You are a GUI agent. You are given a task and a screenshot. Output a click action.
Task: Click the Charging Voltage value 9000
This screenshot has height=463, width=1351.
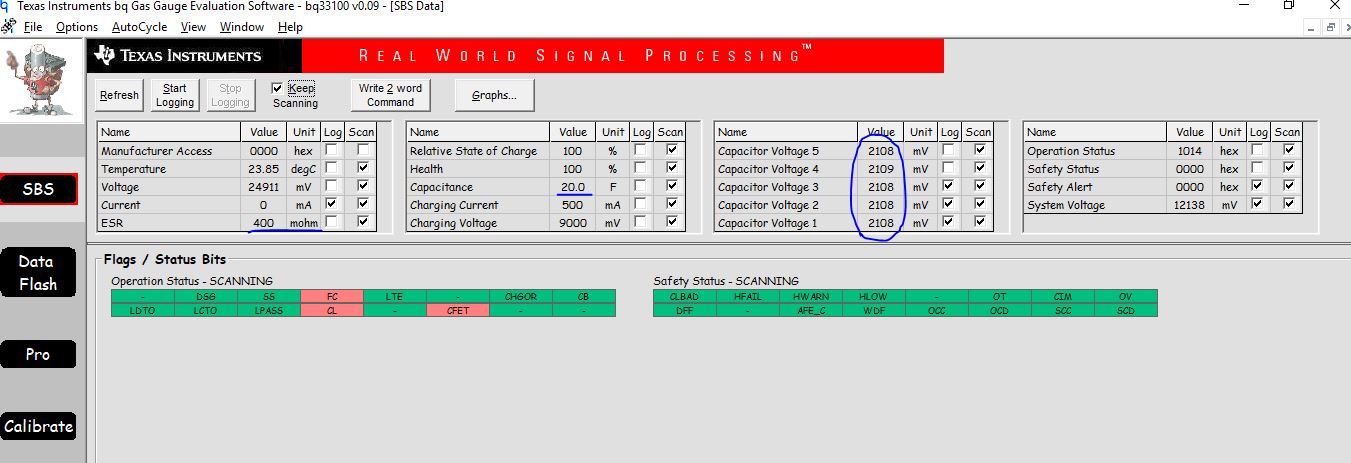(x=573, y=223)
